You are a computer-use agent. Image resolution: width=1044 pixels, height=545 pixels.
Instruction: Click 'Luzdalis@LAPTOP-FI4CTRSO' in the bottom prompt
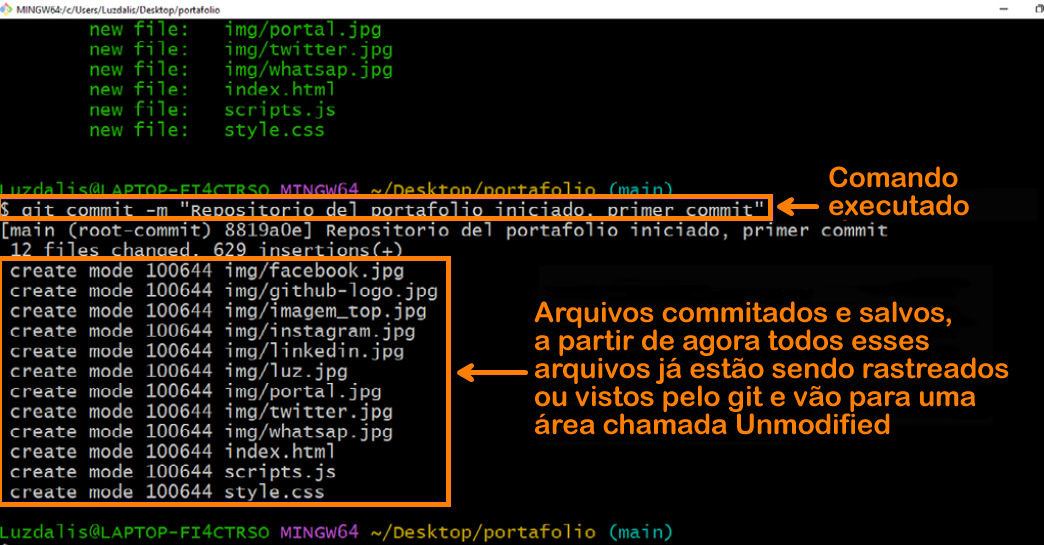point(134,532)
